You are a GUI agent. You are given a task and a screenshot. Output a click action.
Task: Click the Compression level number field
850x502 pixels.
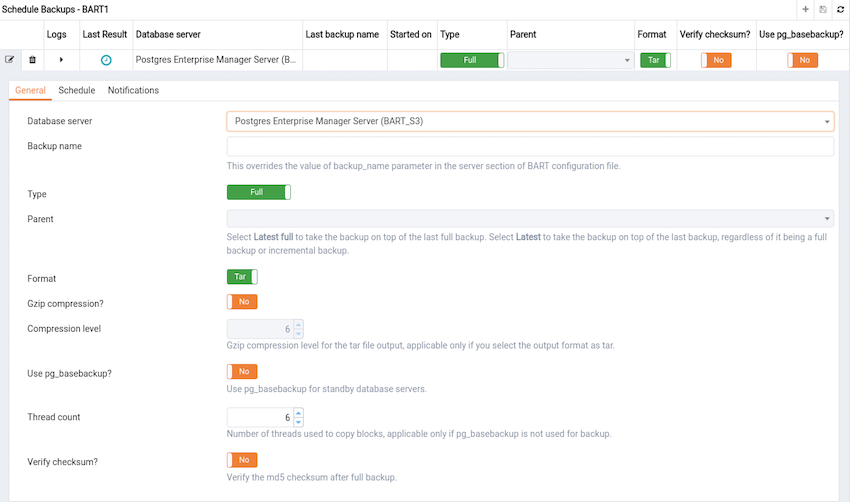click(x=260, y=329)
